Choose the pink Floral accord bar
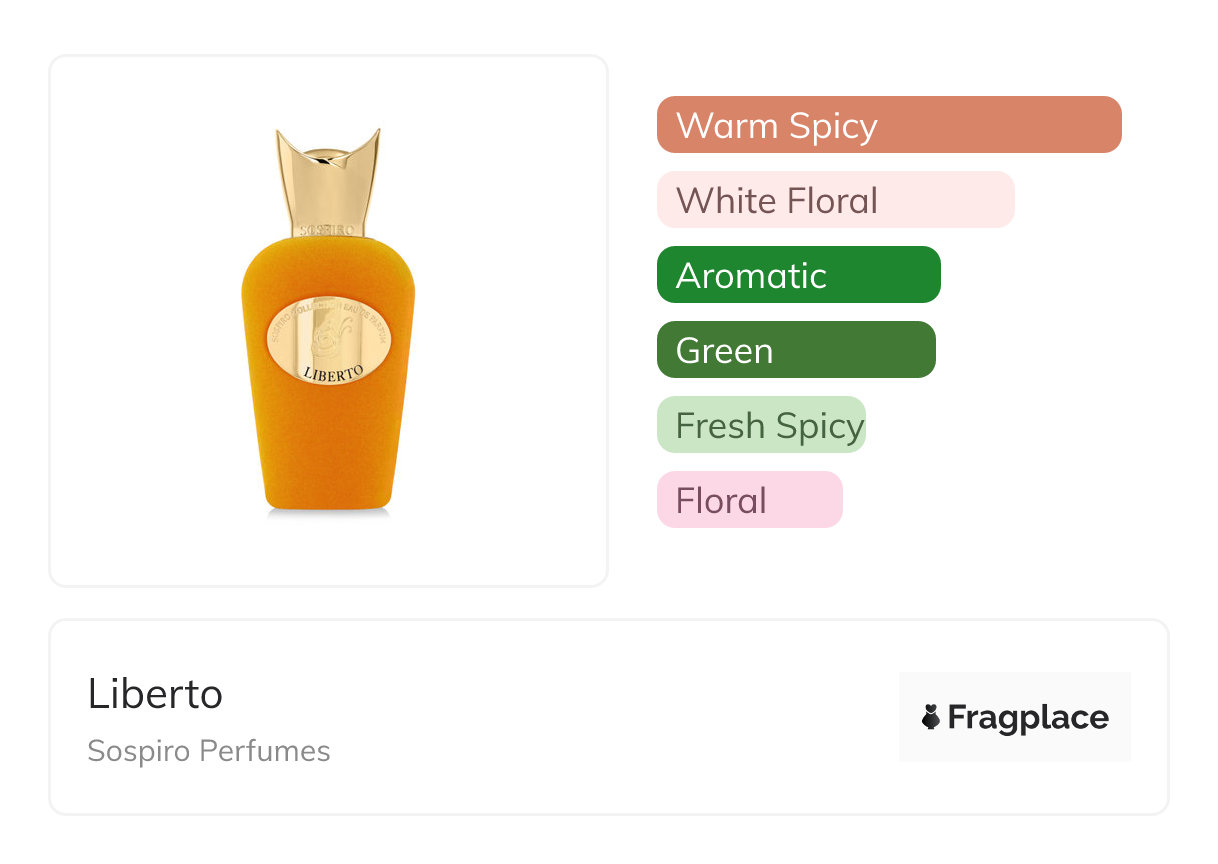The width and height of the screenshot is (1218, 864). pos(749,500)
